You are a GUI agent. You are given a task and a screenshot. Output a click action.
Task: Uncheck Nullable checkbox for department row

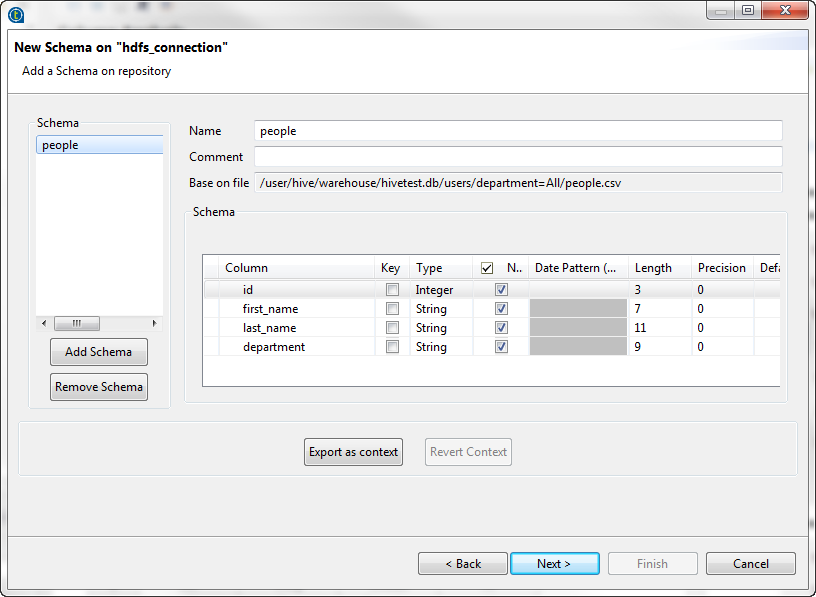501,347
